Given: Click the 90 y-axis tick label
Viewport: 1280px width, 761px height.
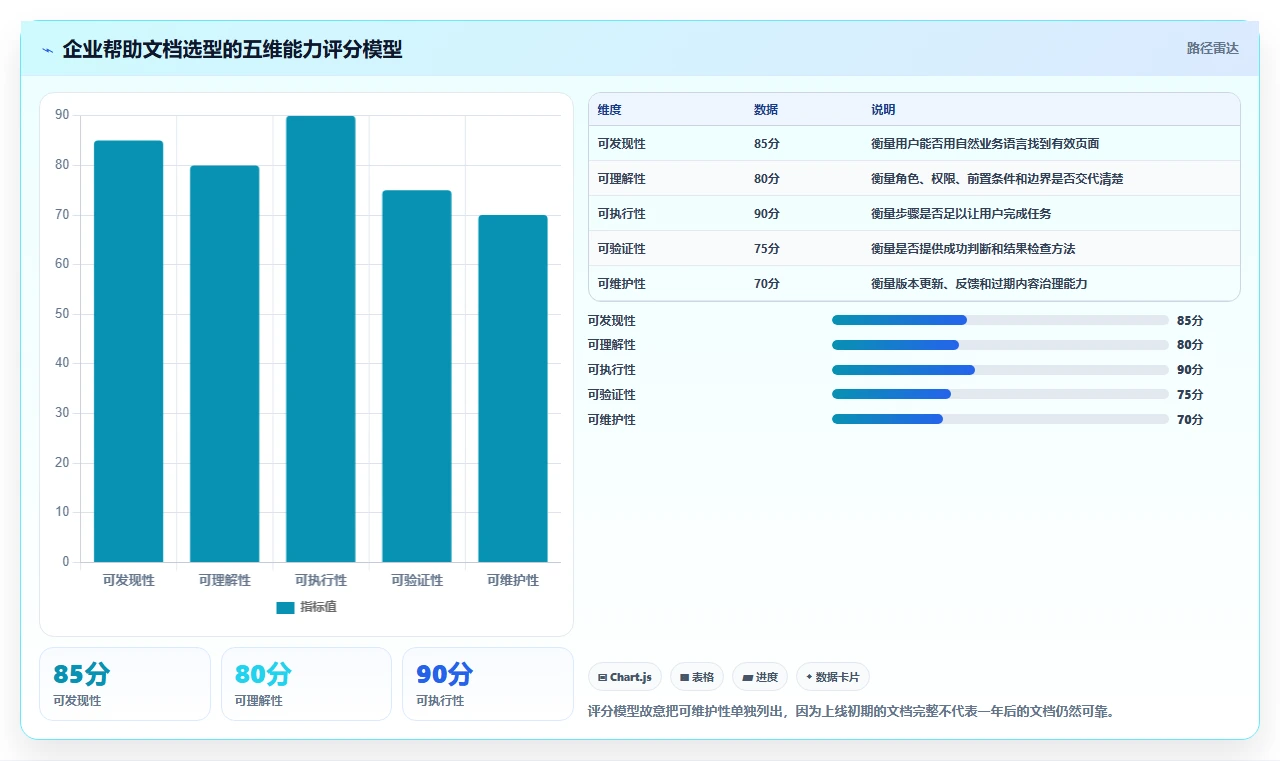Looking at the screenshot, I should [x=62, y=115].
